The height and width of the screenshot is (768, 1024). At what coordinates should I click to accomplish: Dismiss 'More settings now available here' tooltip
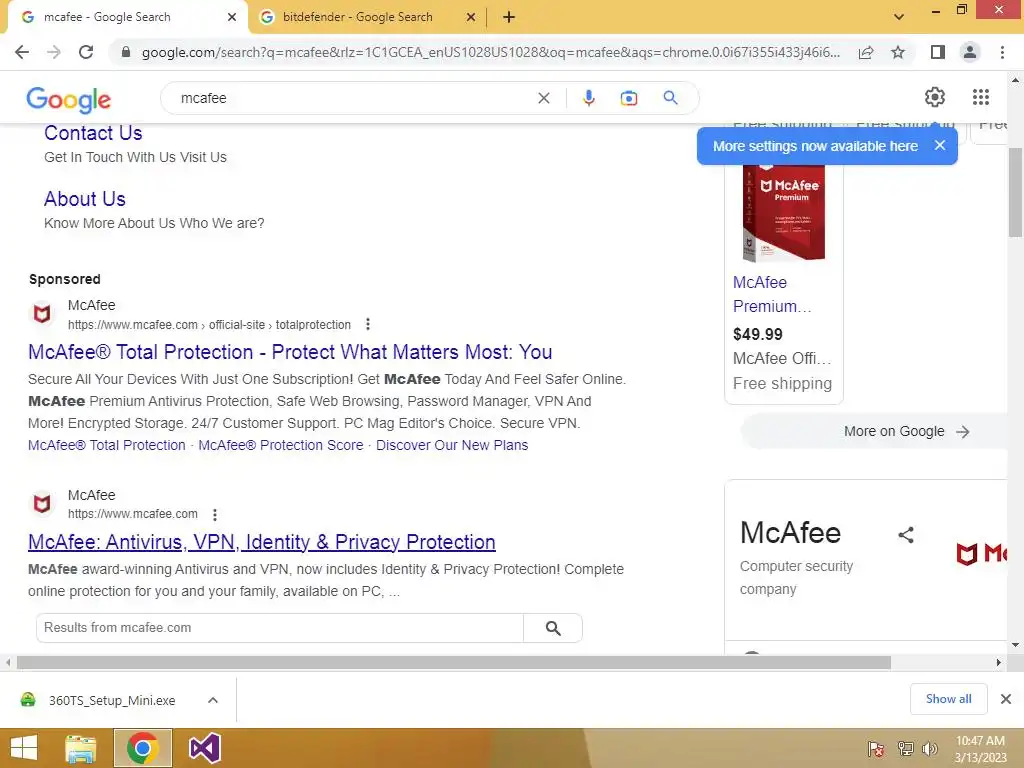[940, 145]
